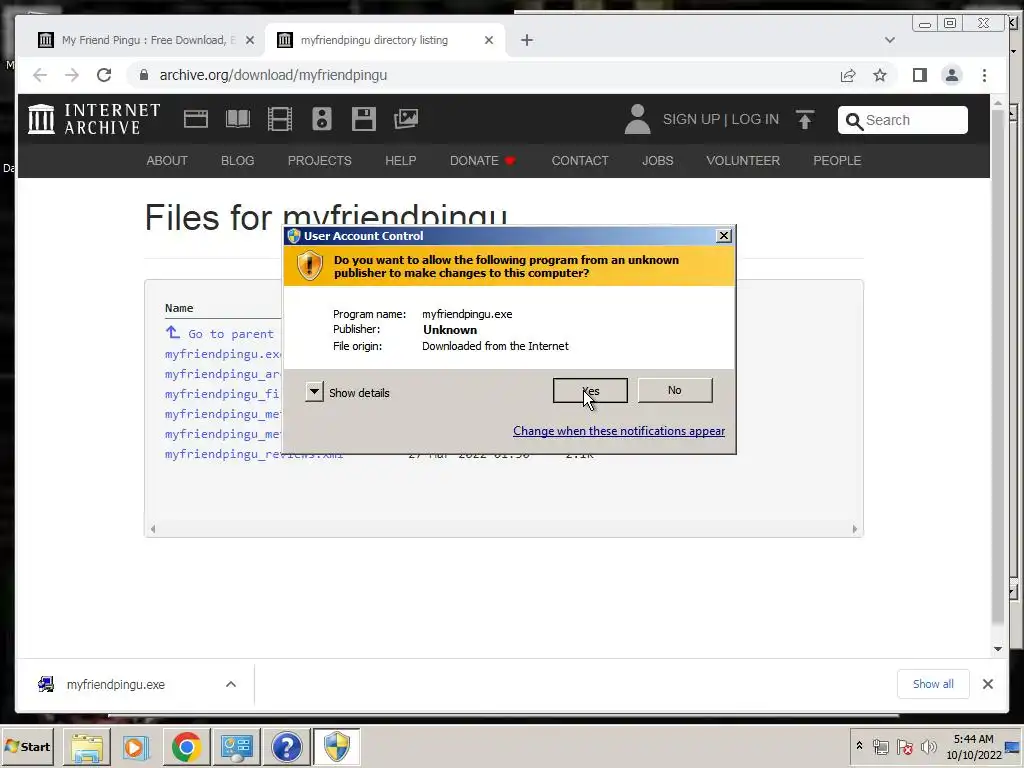This screenshot has height=768, width=1024.
Task: Open a new browser tab
Action: click(527, 40)
